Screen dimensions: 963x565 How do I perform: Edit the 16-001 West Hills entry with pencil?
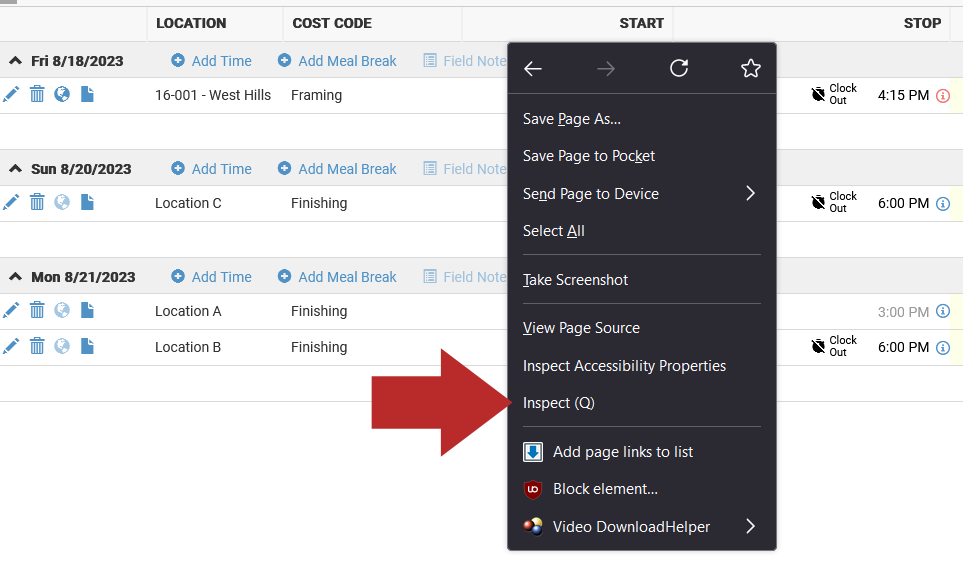[x=11, y=95]
